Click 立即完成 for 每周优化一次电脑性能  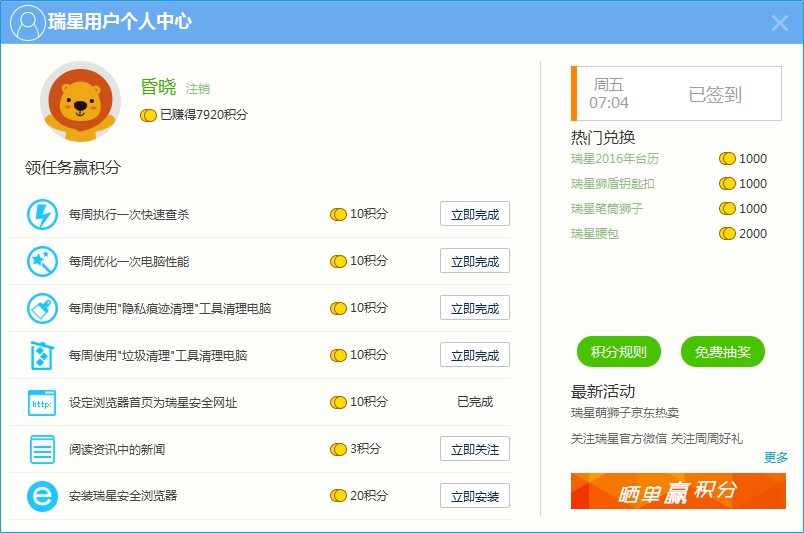475,261
